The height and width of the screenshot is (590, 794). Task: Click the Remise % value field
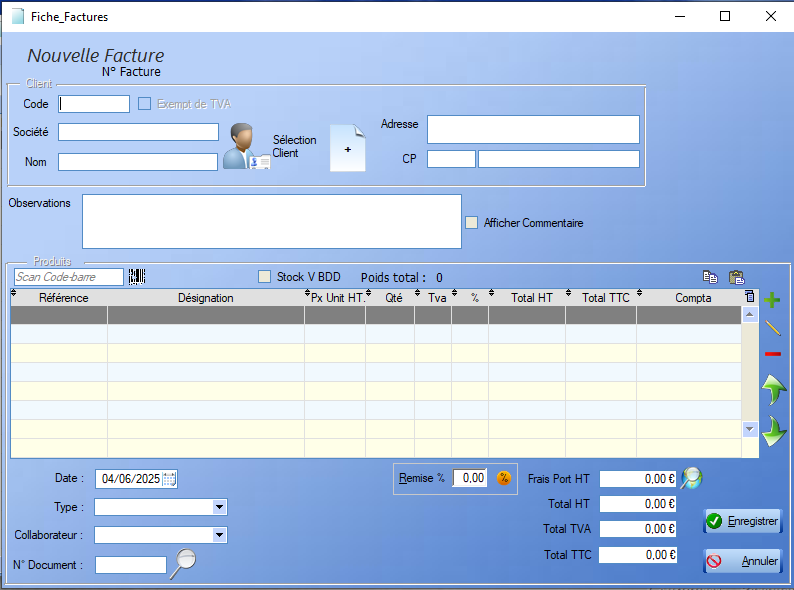pyautogui.click(x=470, y=478)
